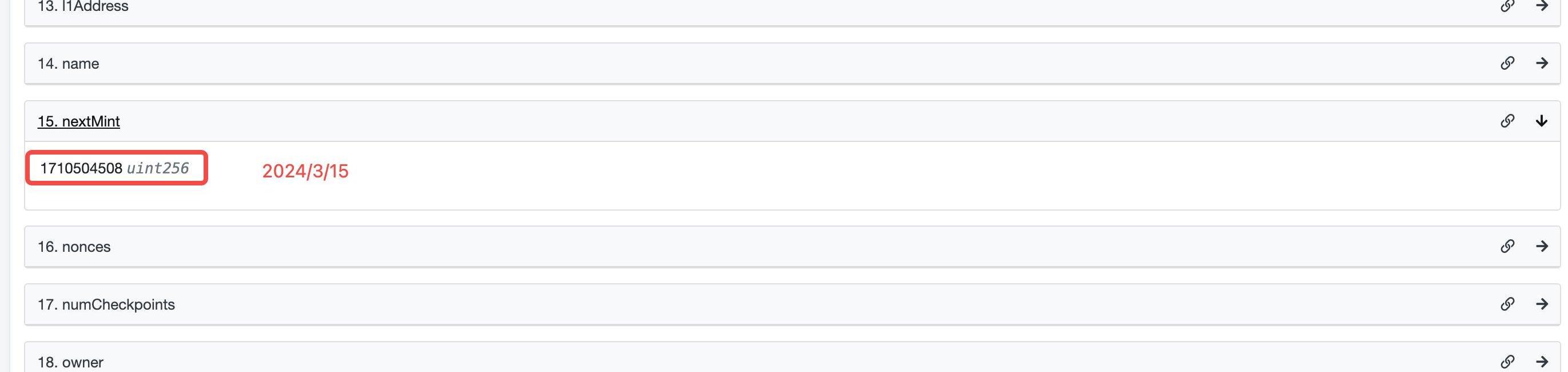The height and width of the screenshot is (372, 1568).
Task: Open the 18. owner function label
Action: point(70,363)
